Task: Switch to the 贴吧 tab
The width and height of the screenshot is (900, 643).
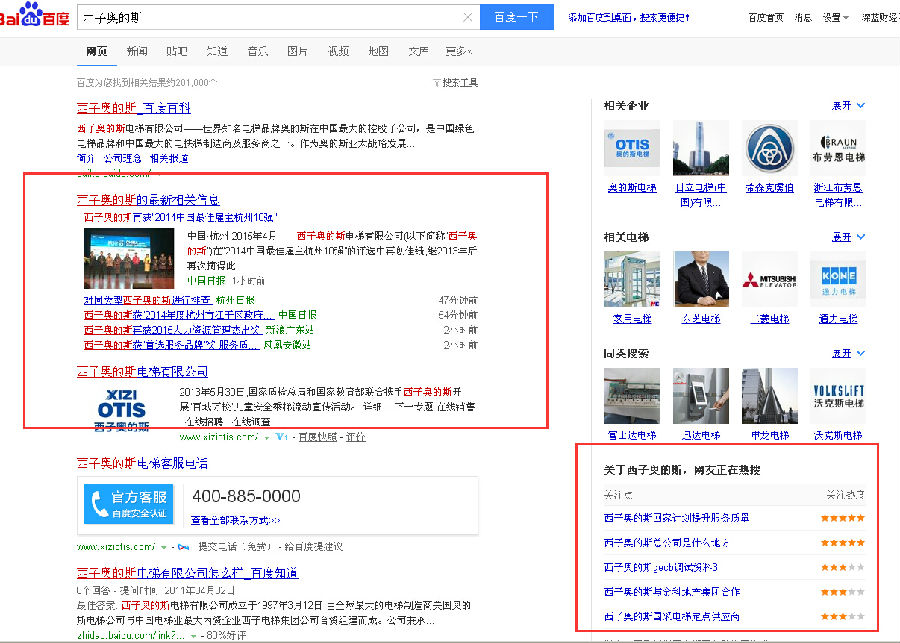Action: pos(177,51)
